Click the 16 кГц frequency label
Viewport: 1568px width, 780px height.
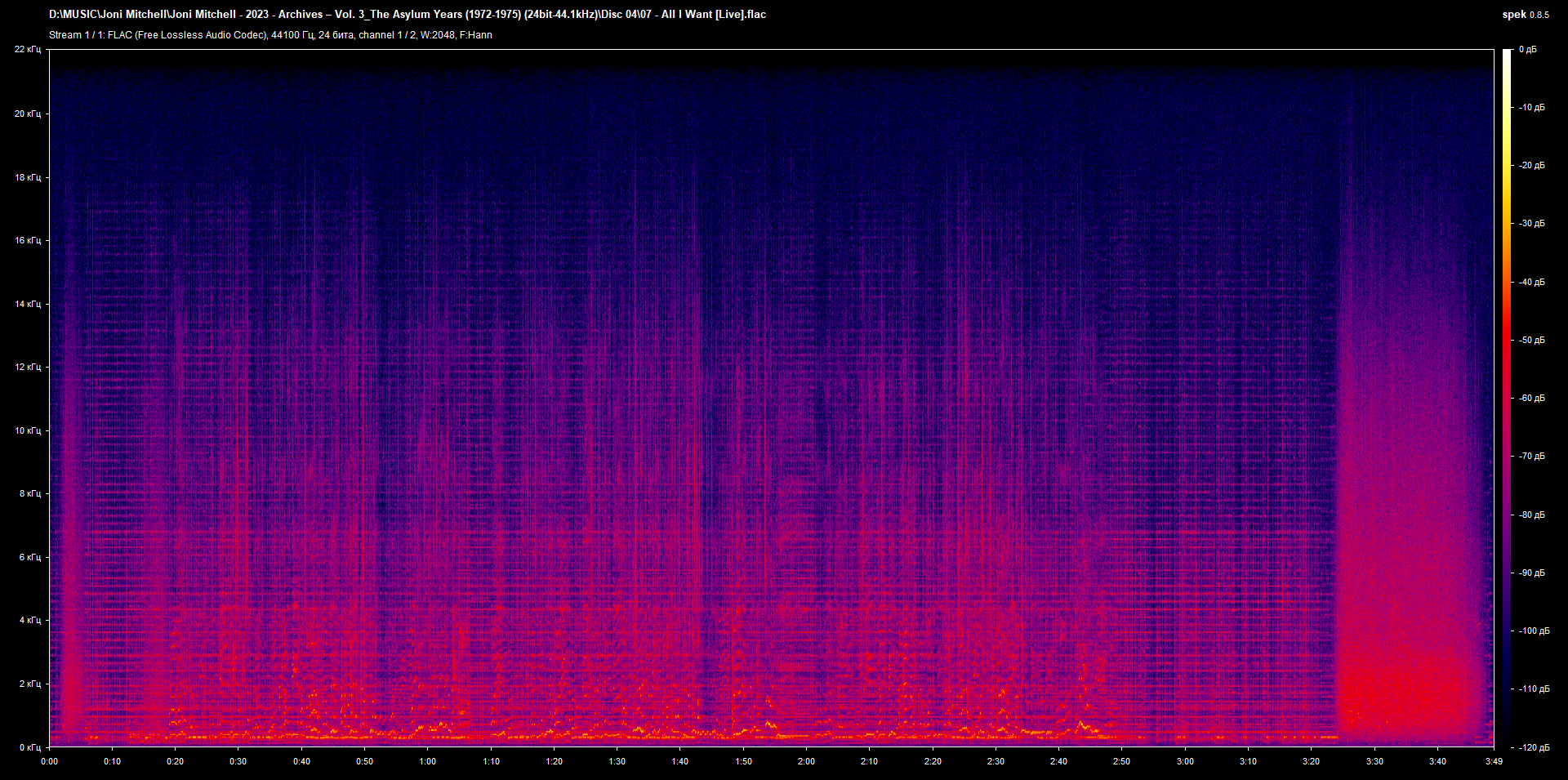[x=28, y=240]
